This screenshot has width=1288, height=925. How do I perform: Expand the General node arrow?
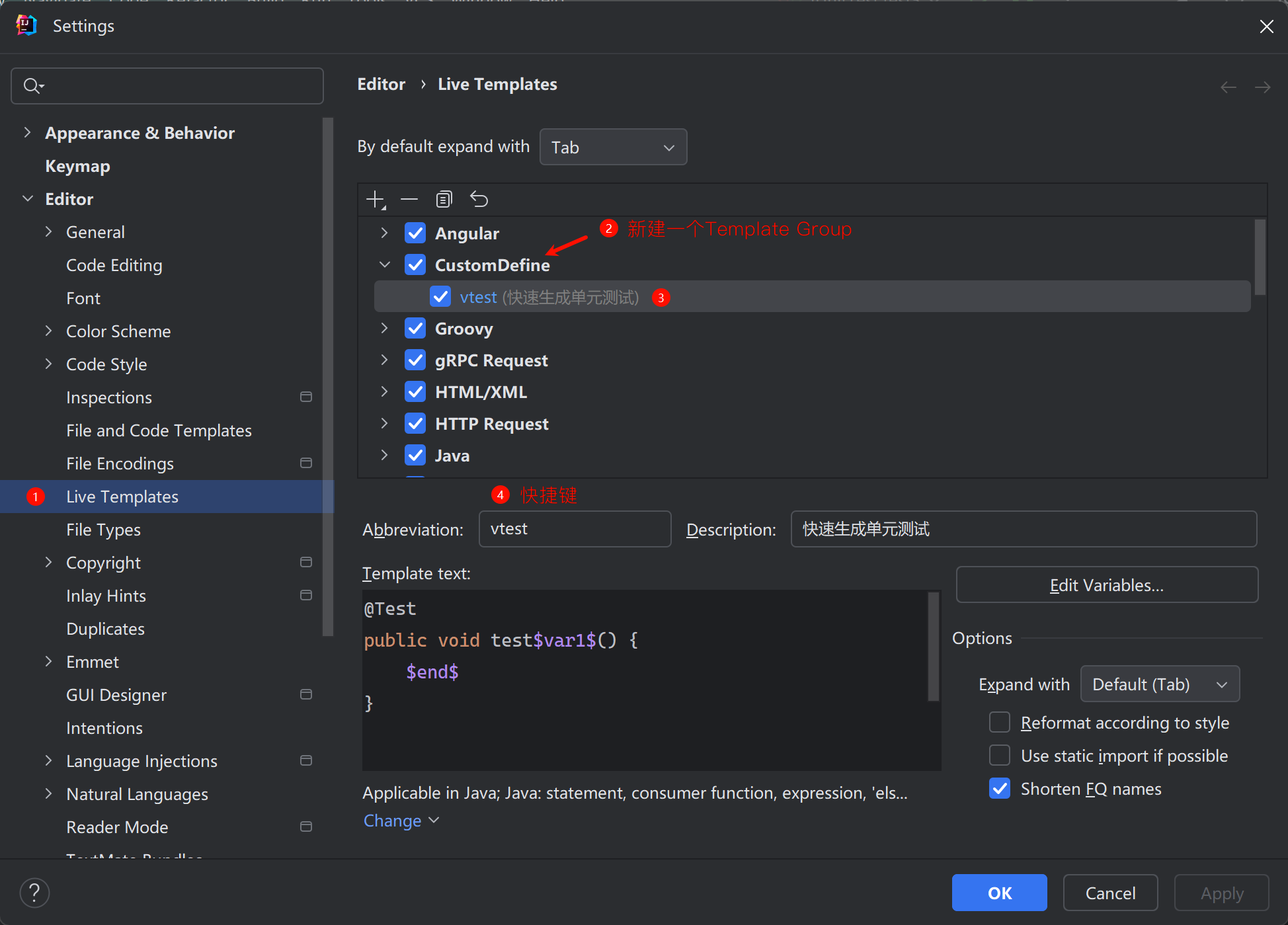[48, 231]
